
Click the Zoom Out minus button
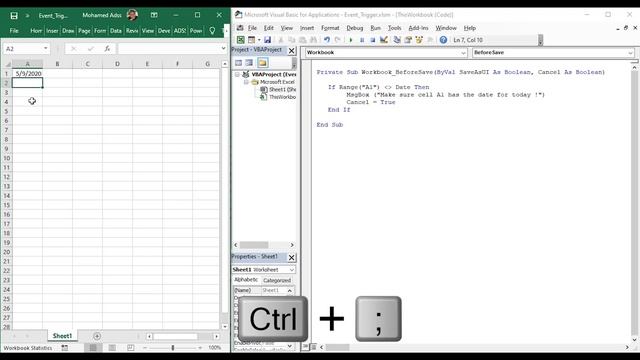click(145, 348)
